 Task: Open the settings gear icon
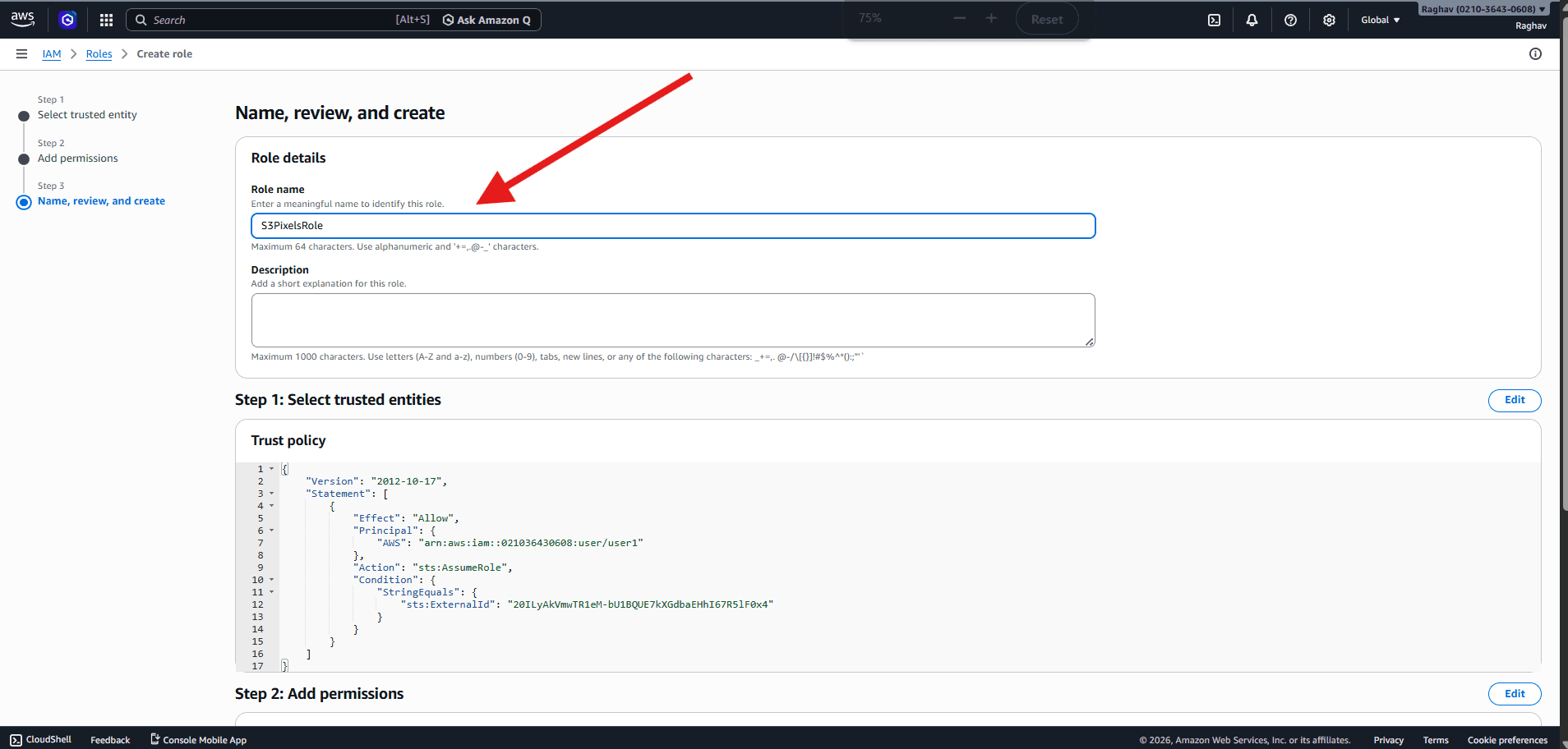pos(1329,20)
